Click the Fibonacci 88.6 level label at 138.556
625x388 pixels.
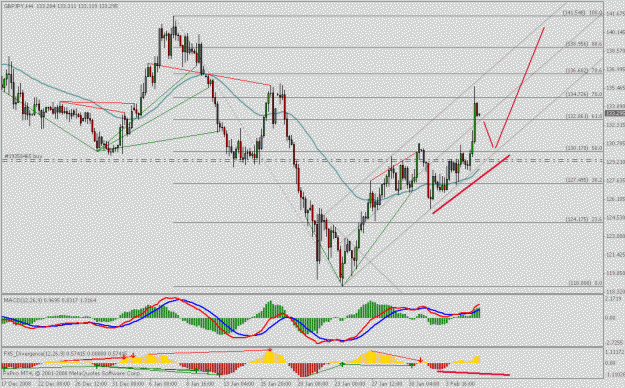click(x=584, y=44)
